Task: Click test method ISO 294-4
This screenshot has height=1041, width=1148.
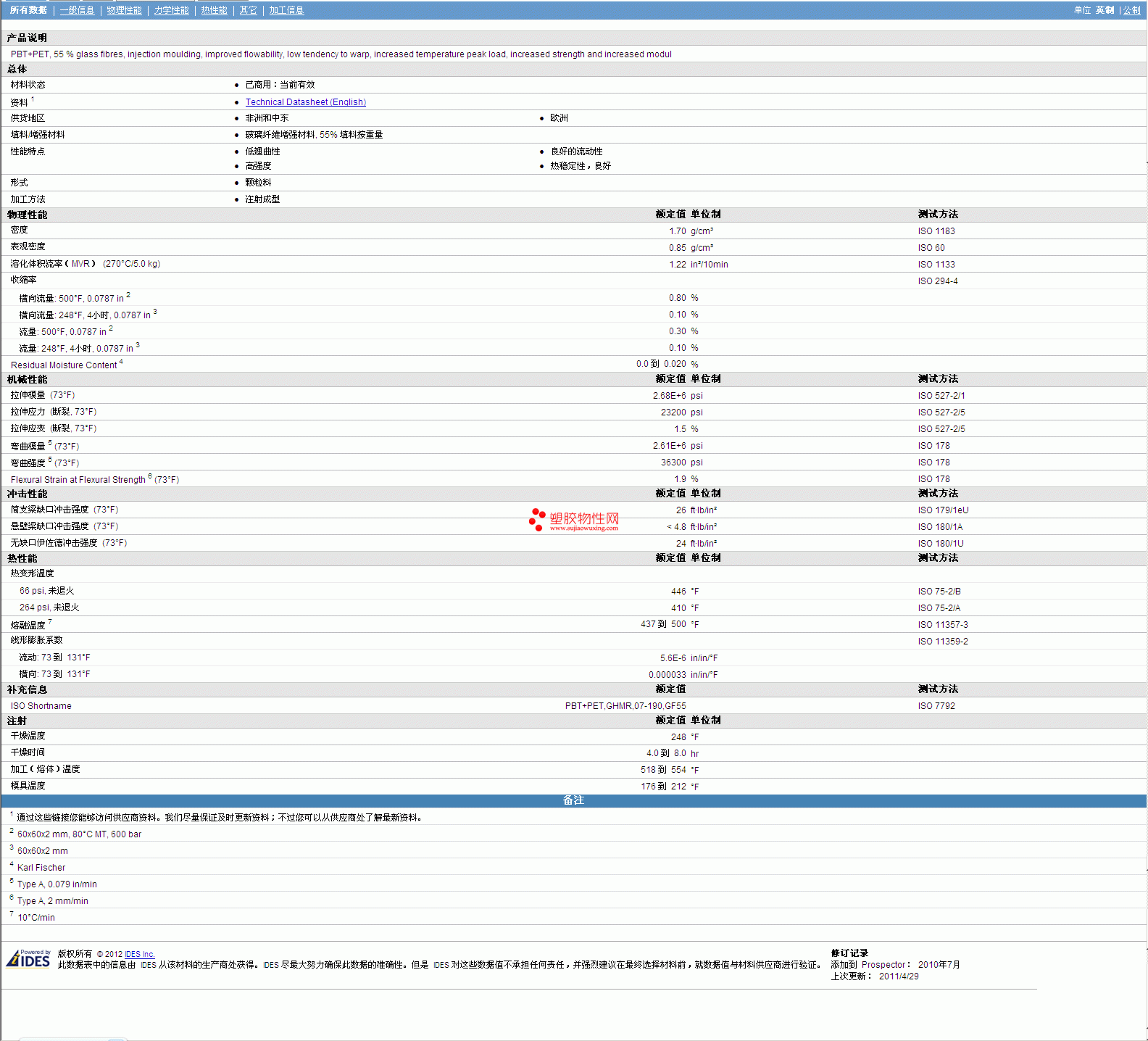Action: 938,281
